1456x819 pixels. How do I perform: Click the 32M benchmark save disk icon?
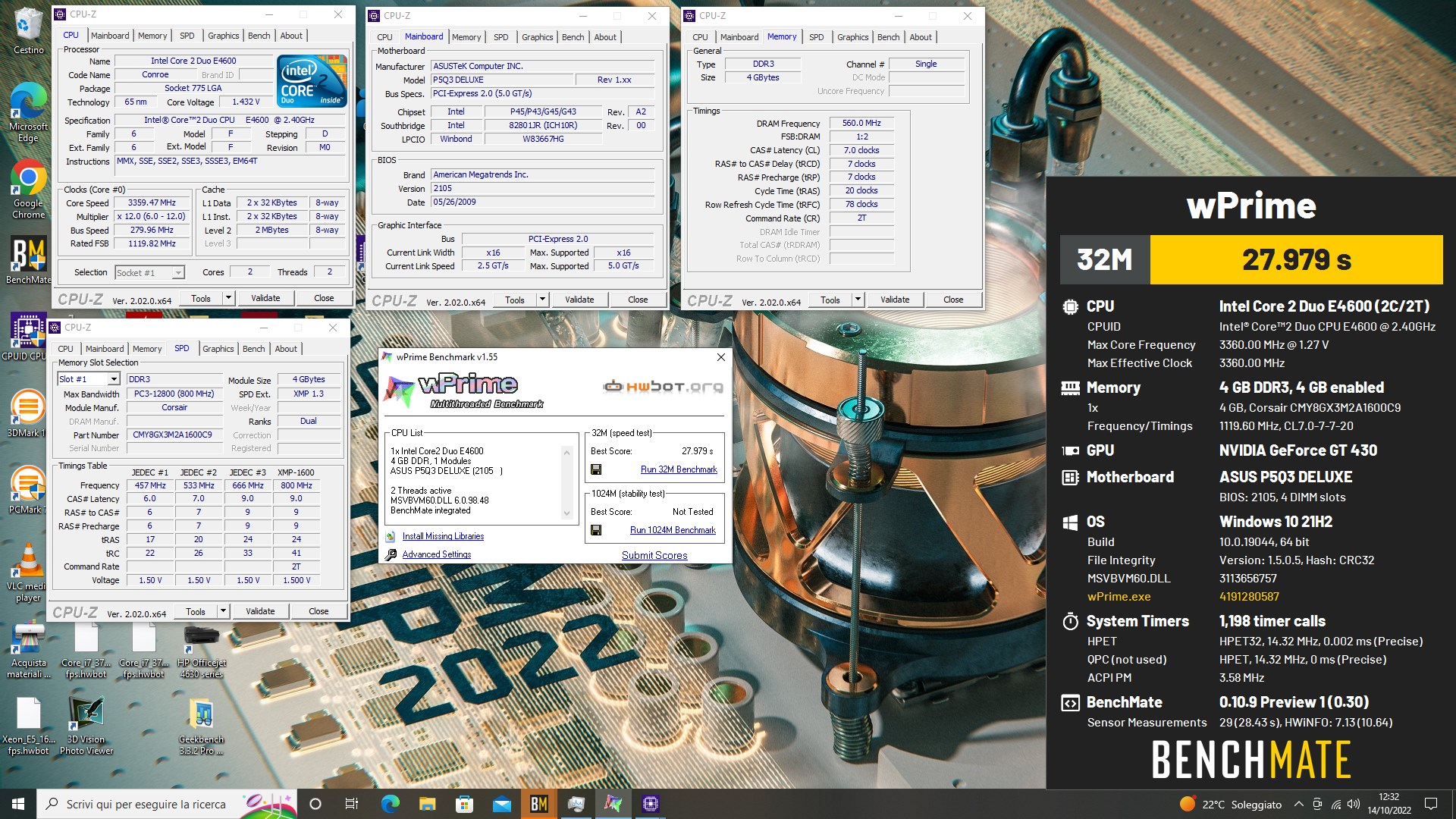[x=596, y=469]
